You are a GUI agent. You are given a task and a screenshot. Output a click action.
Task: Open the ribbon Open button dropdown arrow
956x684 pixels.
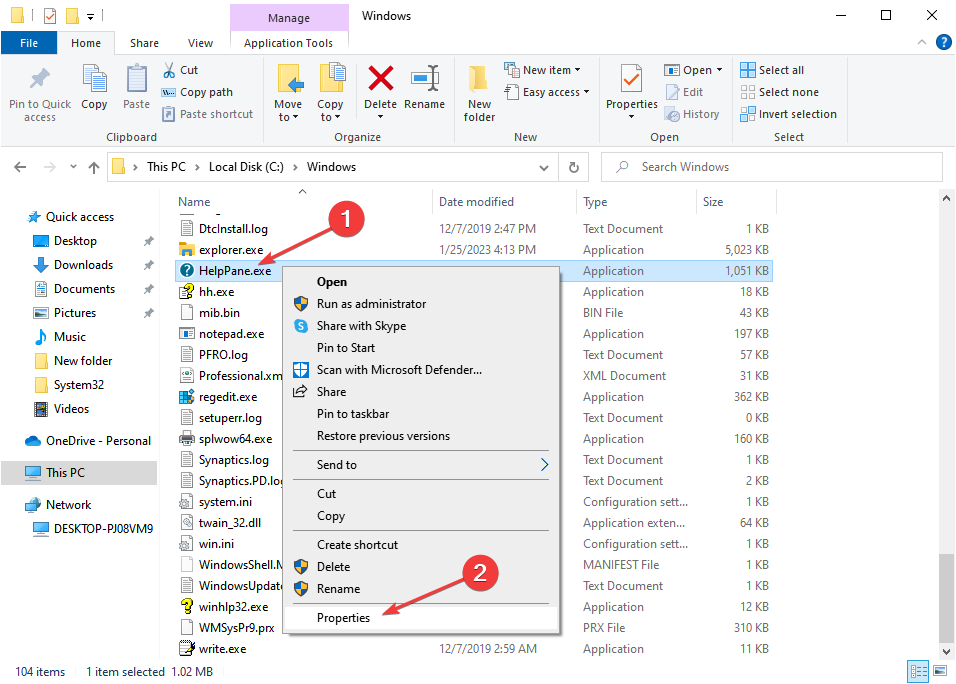click(719, 70)
